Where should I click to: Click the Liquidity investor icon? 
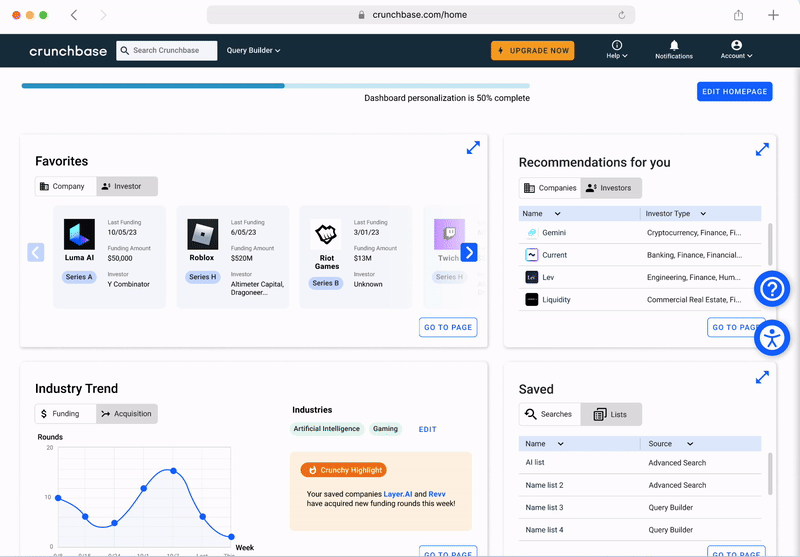click(532, 299)
